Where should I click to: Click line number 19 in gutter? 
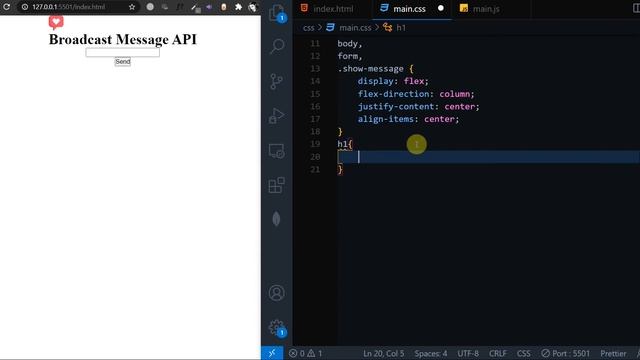click(315, 144)
